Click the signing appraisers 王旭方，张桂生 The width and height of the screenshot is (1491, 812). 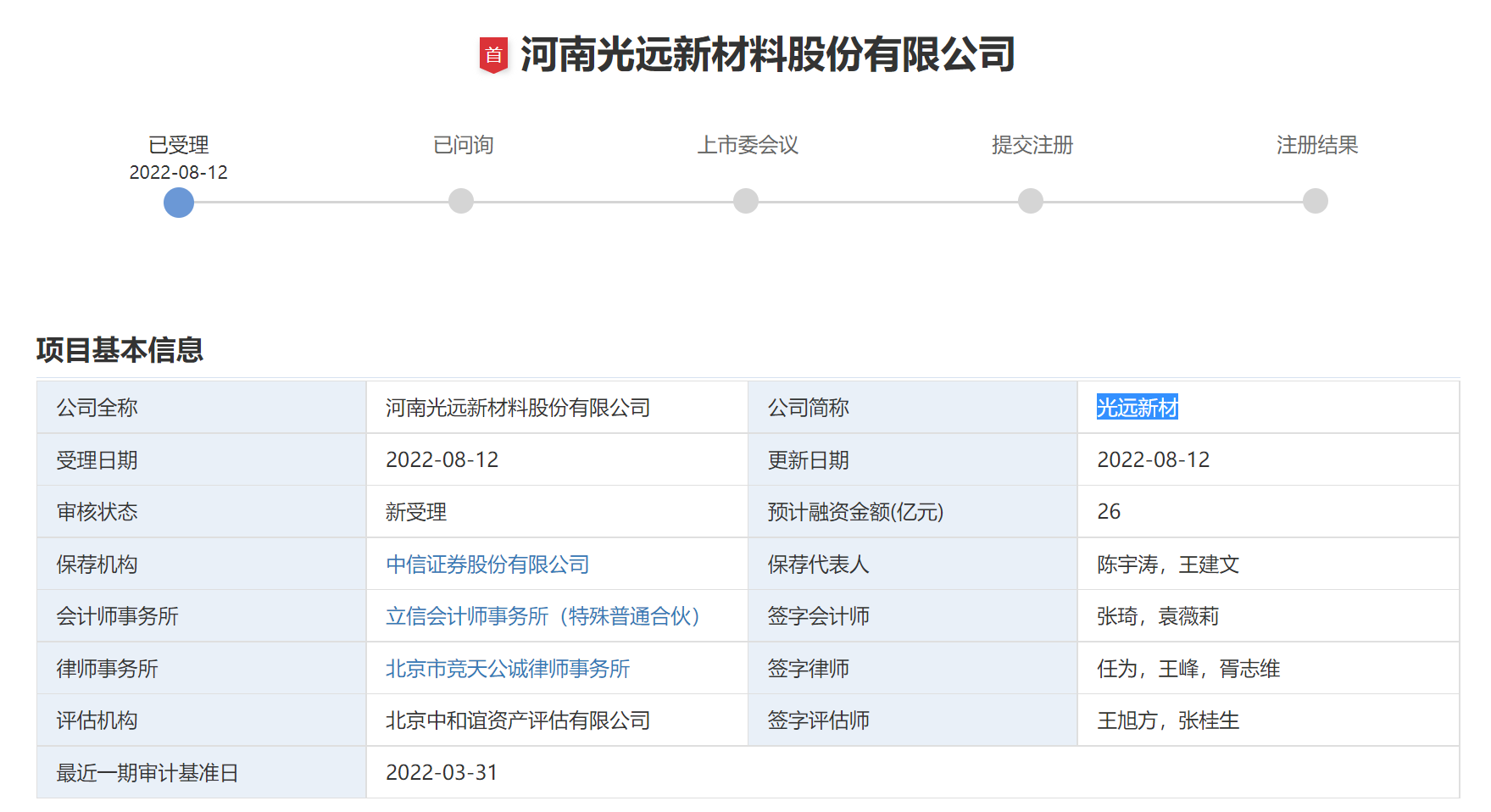coord(1168,720)
